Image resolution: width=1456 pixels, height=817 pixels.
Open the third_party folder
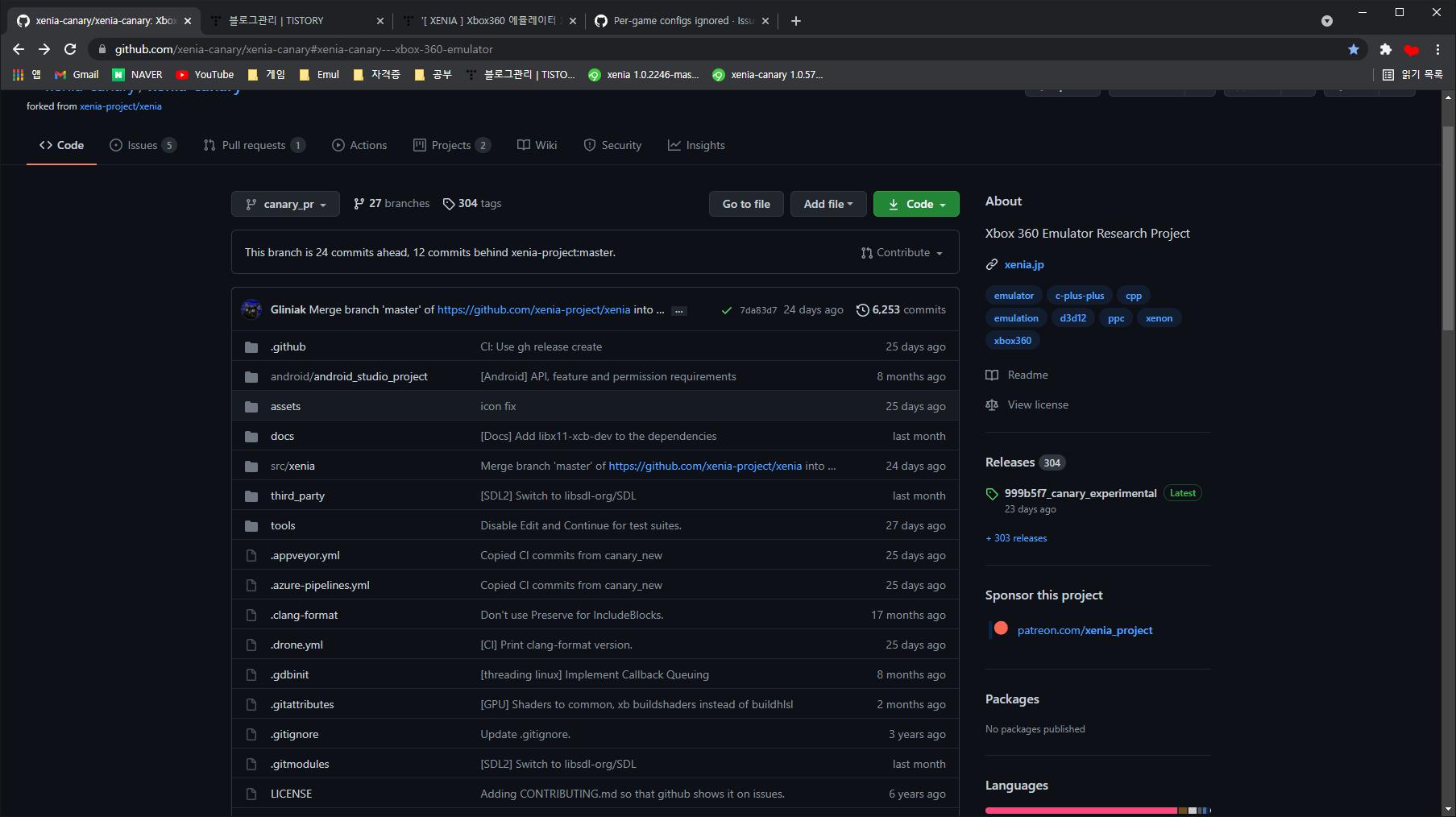tap(297, 496)
